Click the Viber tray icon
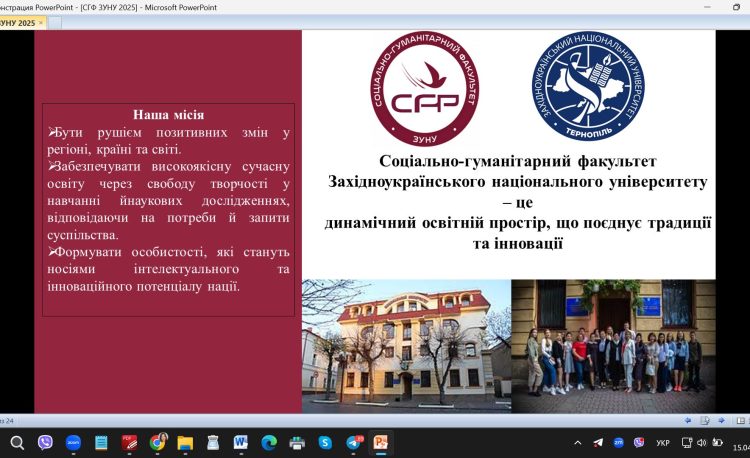The width and height of the screenshot is (750, 458). pos(639,443)
